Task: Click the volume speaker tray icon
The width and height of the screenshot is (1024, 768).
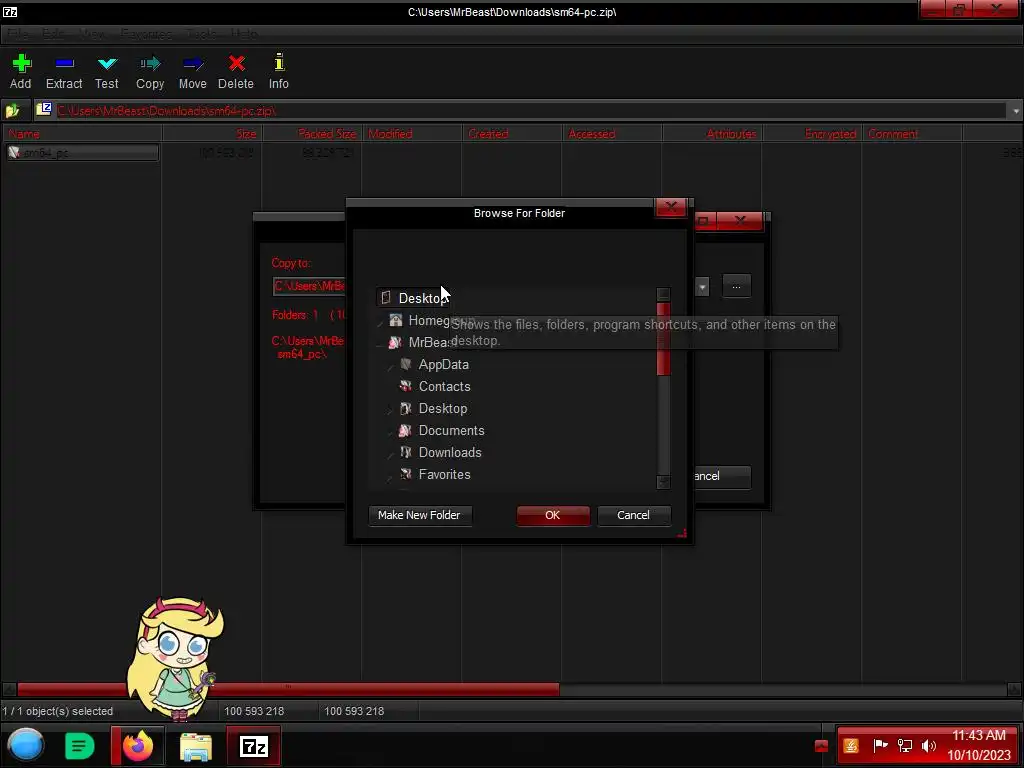Action: 928,746
